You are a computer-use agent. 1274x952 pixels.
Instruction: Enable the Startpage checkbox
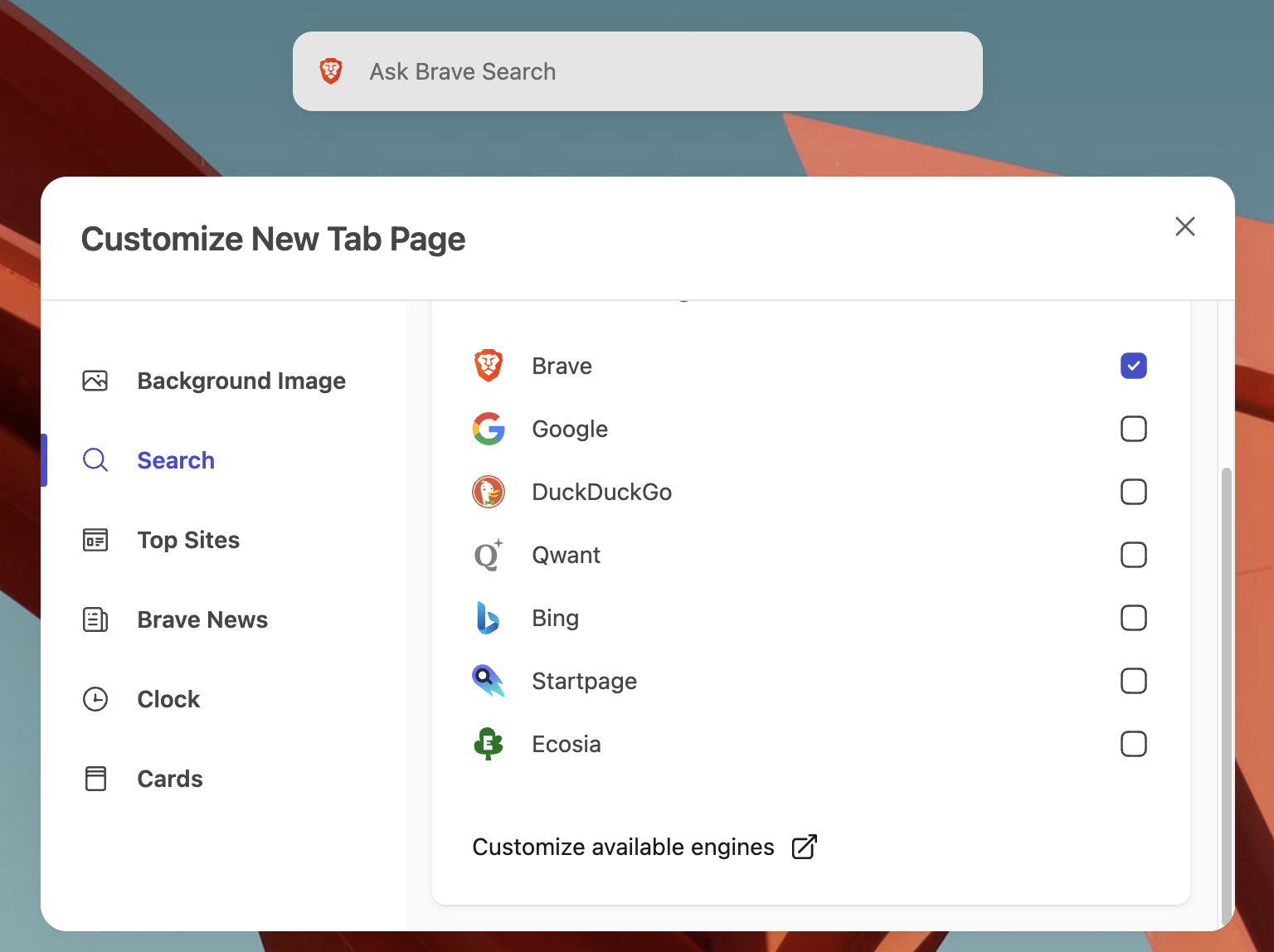pos(1133,681)
